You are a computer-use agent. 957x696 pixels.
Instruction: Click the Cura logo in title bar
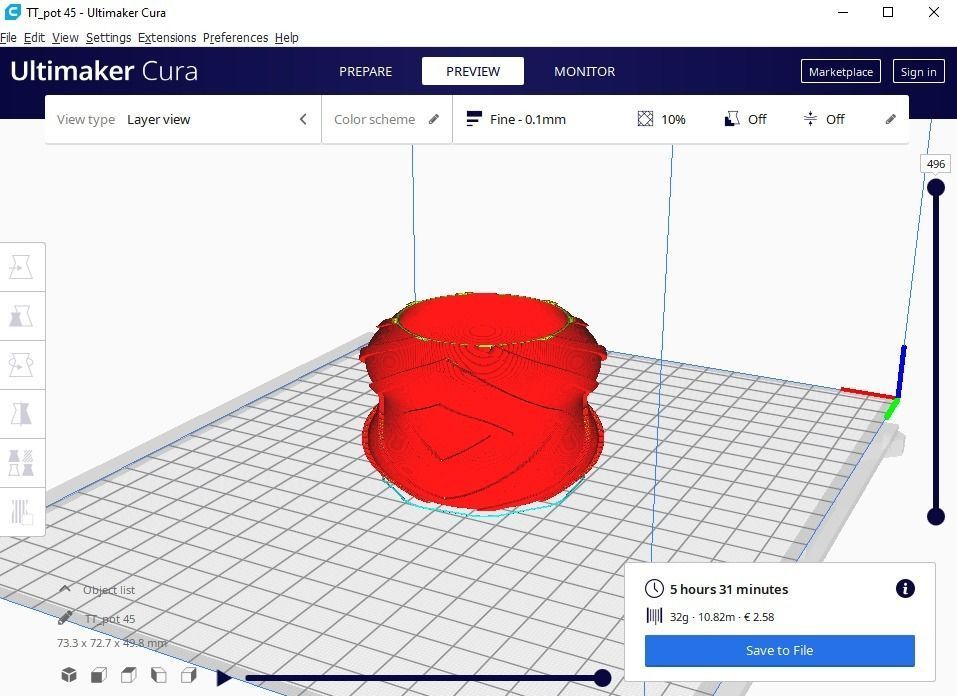pos(12,12)
